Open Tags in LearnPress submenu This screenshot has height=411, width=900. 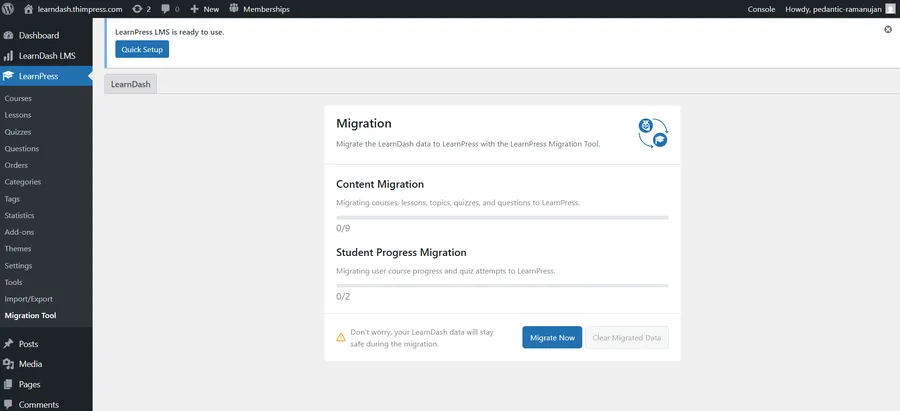(12, 199)
